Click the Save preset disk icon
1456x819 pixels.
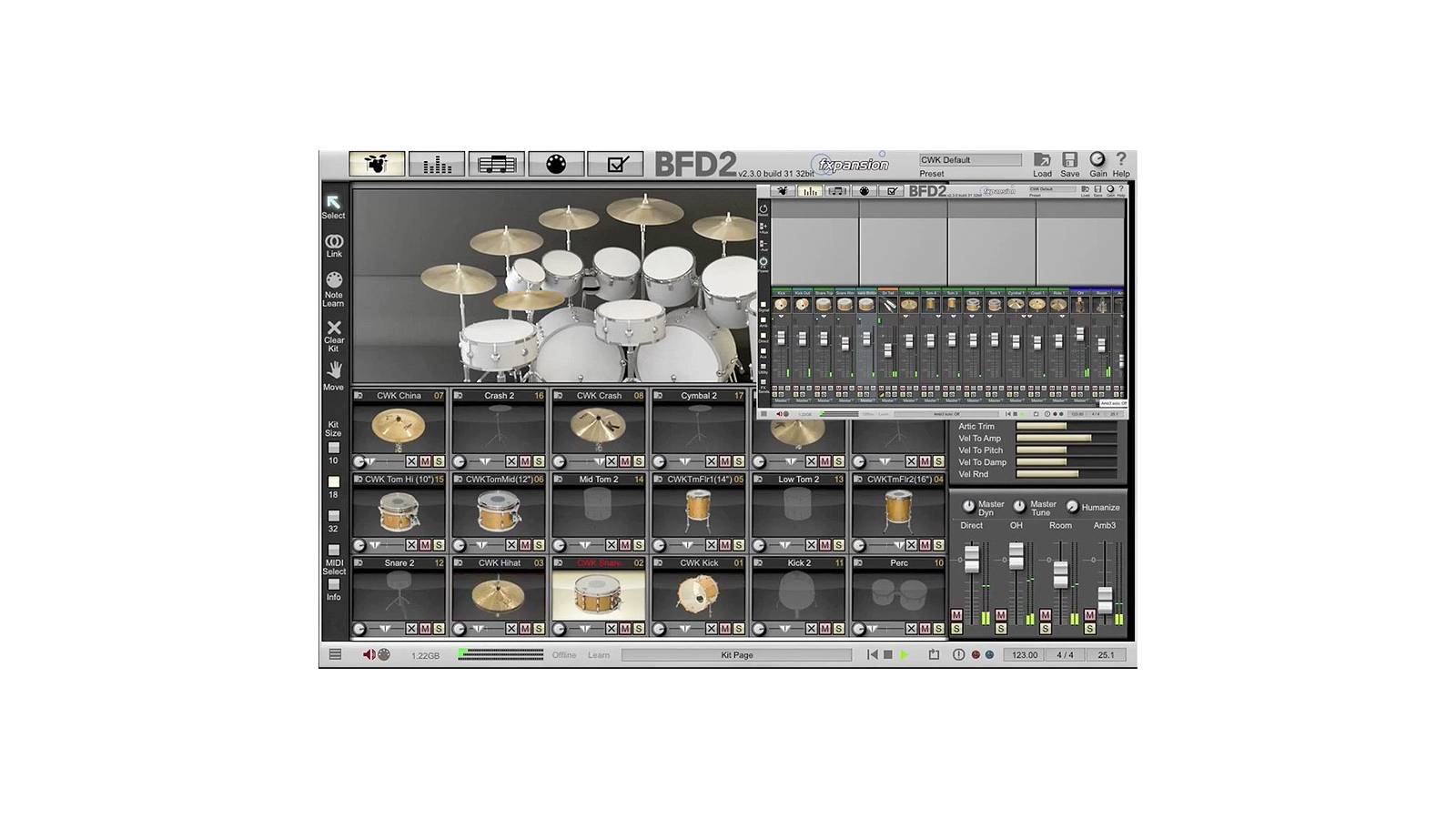point(1070,159)
